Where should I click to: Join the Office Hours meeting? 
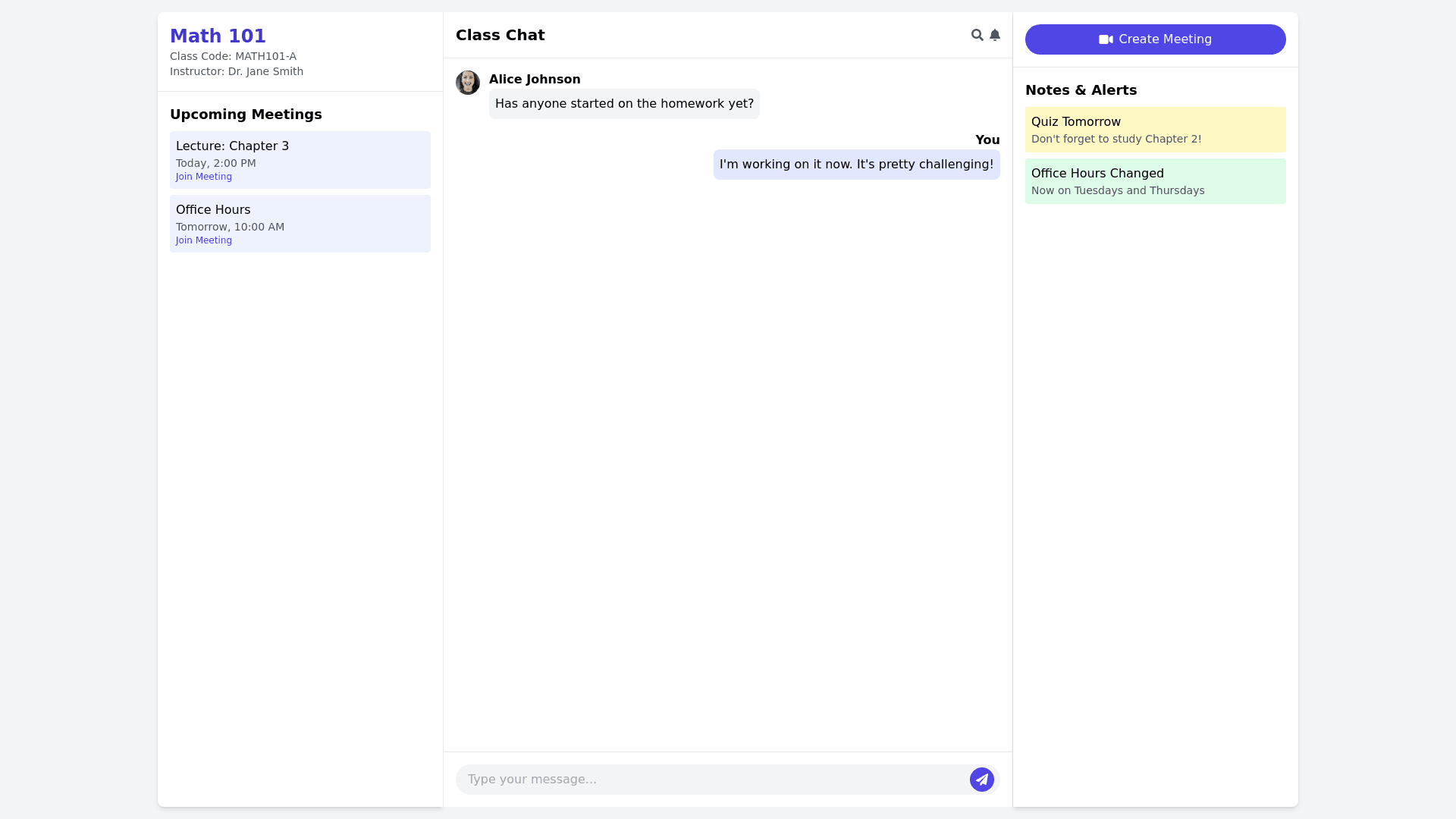[204, 240]
